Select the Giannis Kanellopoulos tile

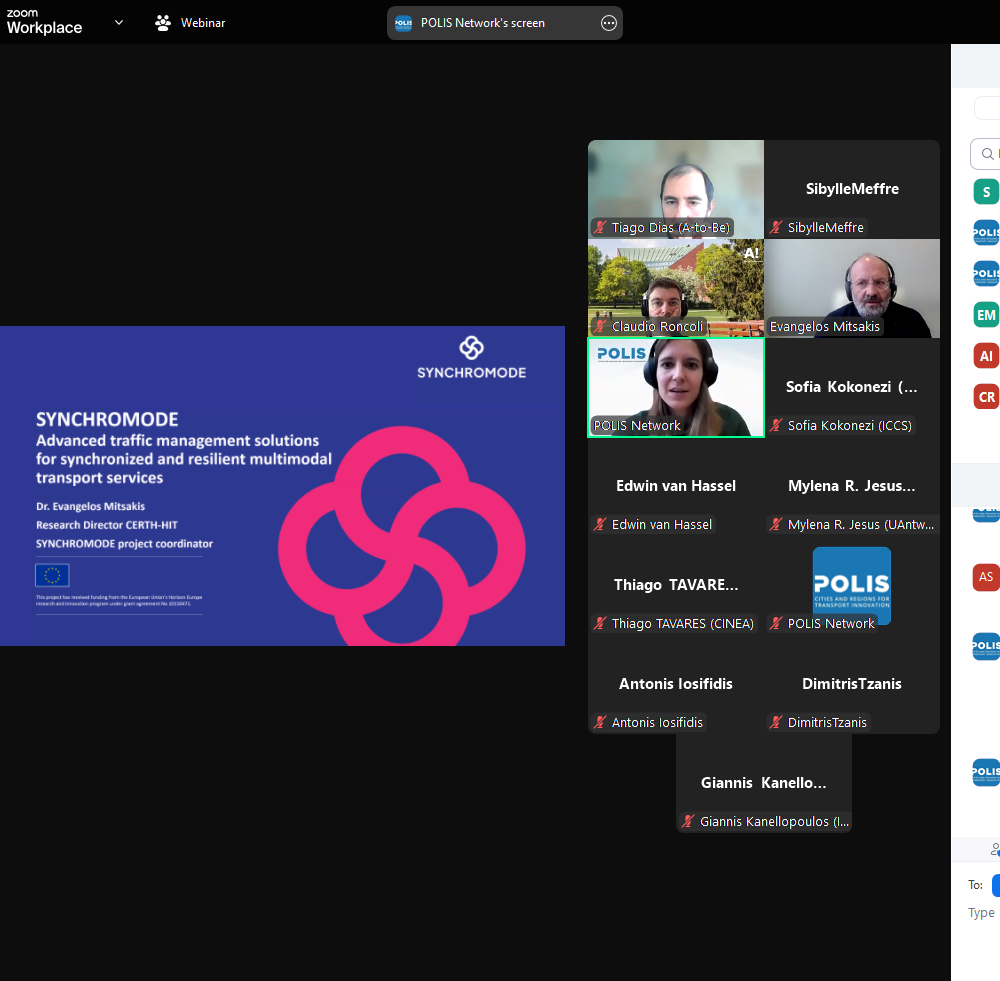pos(763,783)
